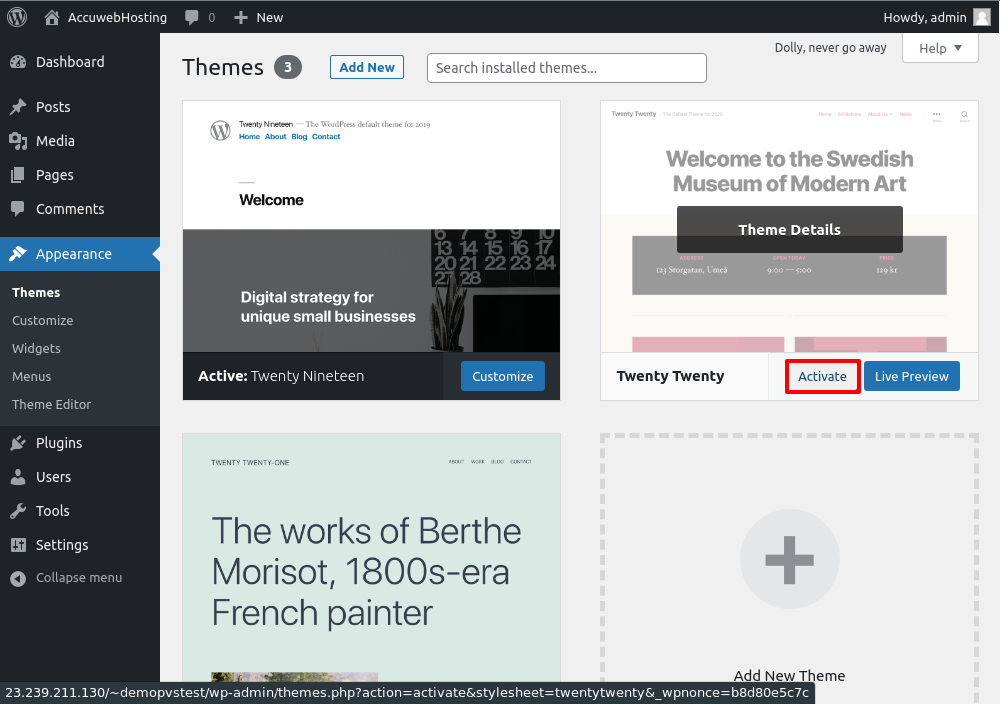Viewport: 1000px width, 704px height.
Task: Click the Collapse menu arrow icon
Action: tap(18, 578)
